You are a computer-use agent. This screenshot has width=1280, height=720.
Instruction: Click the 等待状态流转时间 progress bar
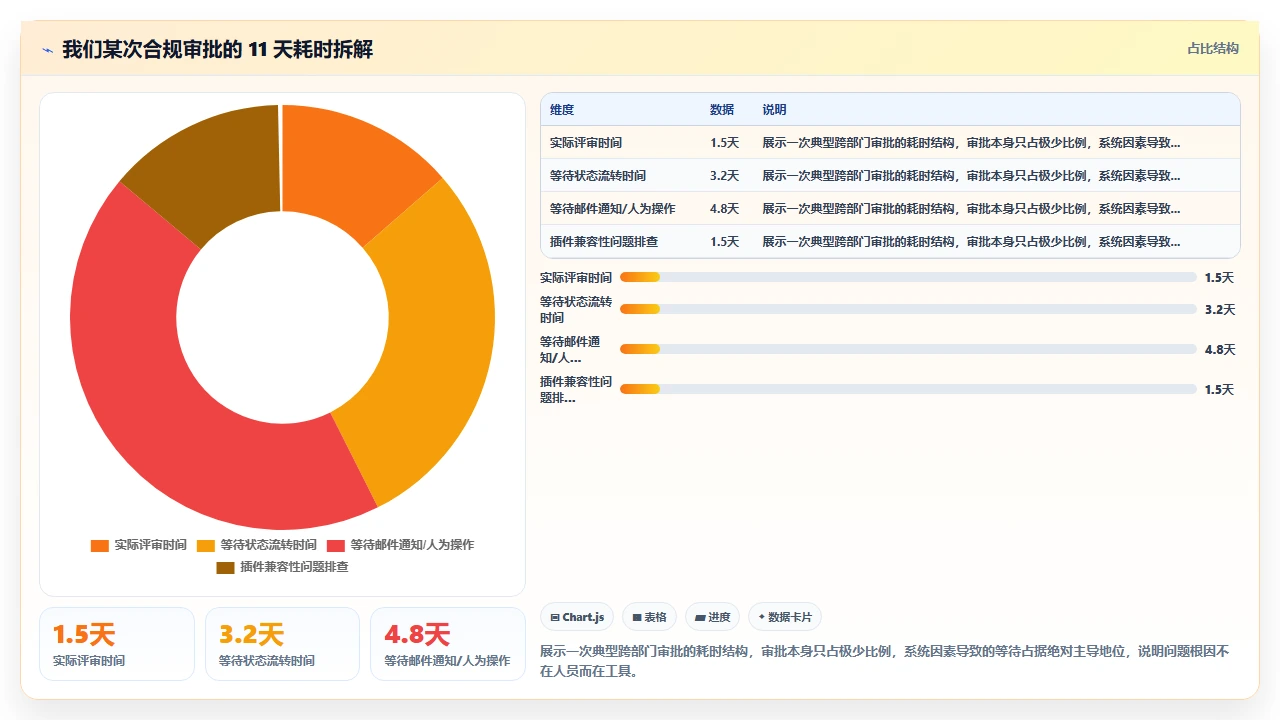pyautogui.click(x=908, y=309)
